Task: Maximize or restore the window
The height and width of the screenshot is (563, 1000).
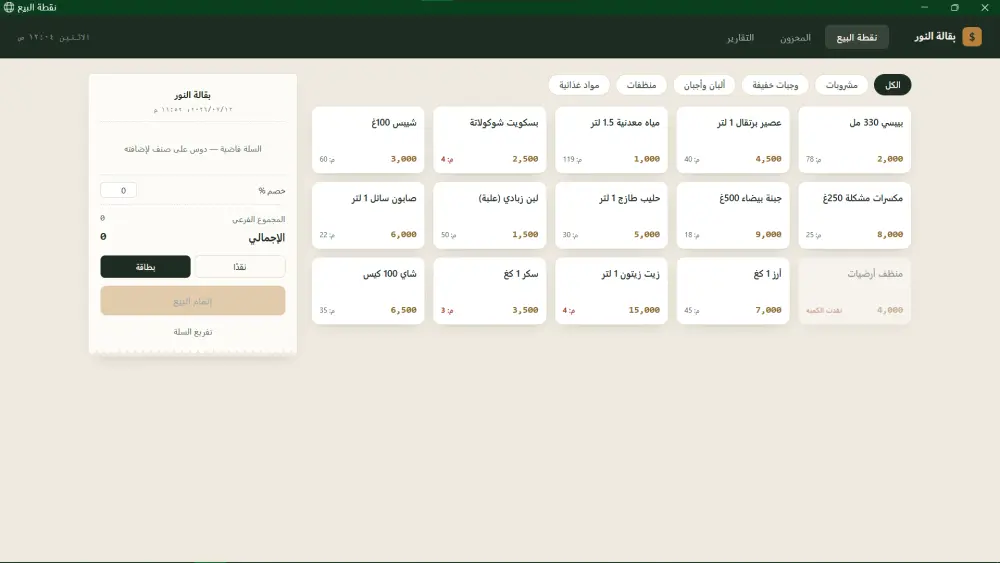Action: 954,8
